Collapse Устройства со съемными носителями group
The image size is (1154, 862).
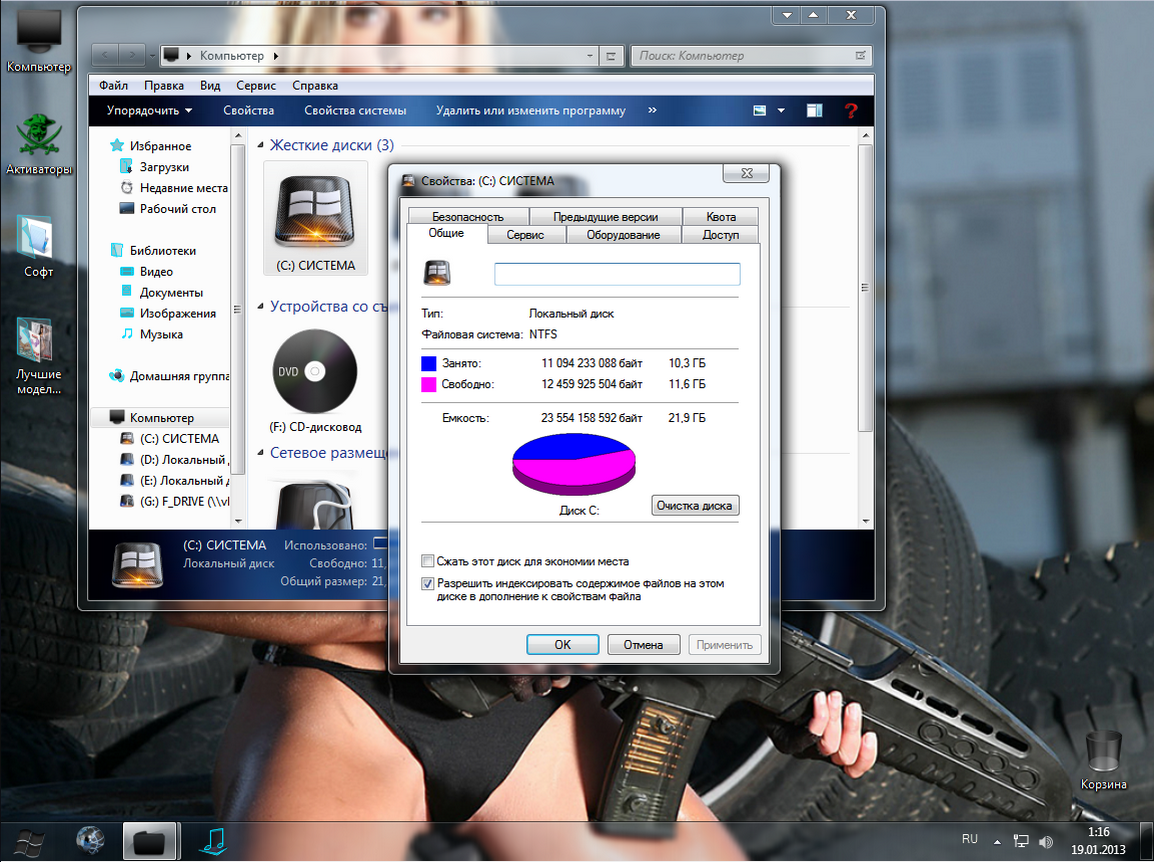coord(261,306)
